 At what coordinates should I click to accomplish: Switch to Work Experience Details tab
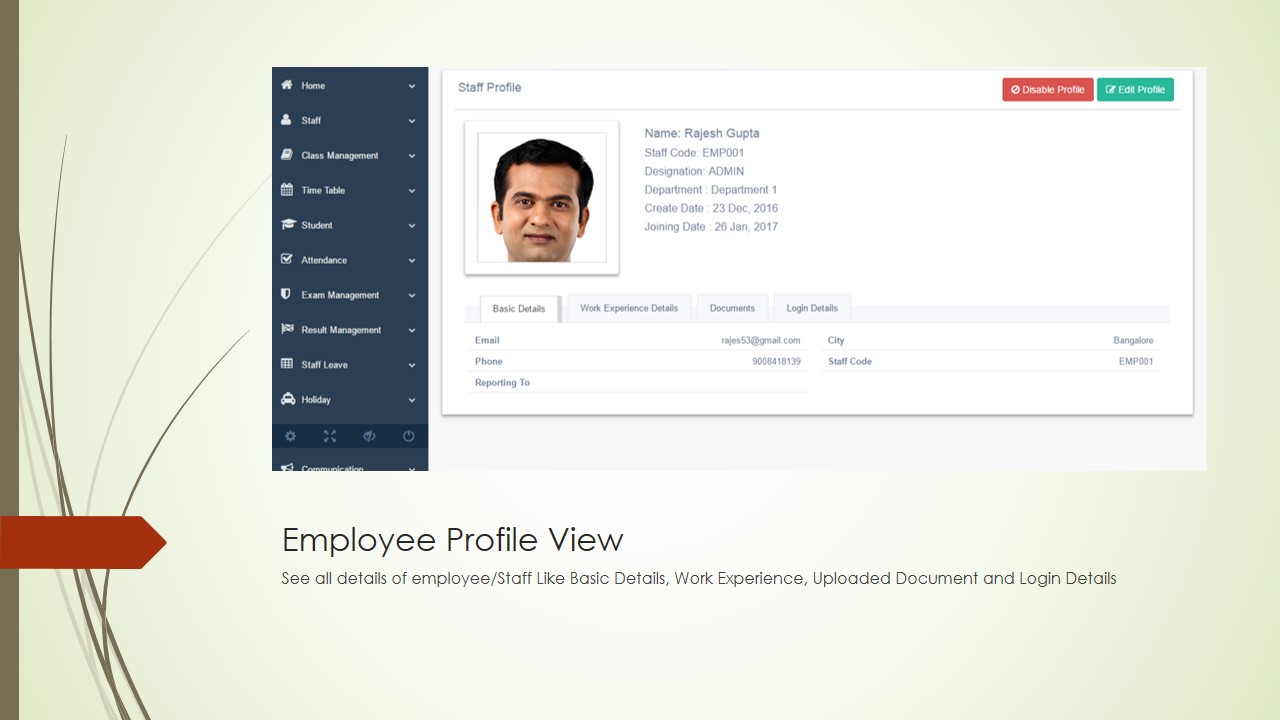629,308
